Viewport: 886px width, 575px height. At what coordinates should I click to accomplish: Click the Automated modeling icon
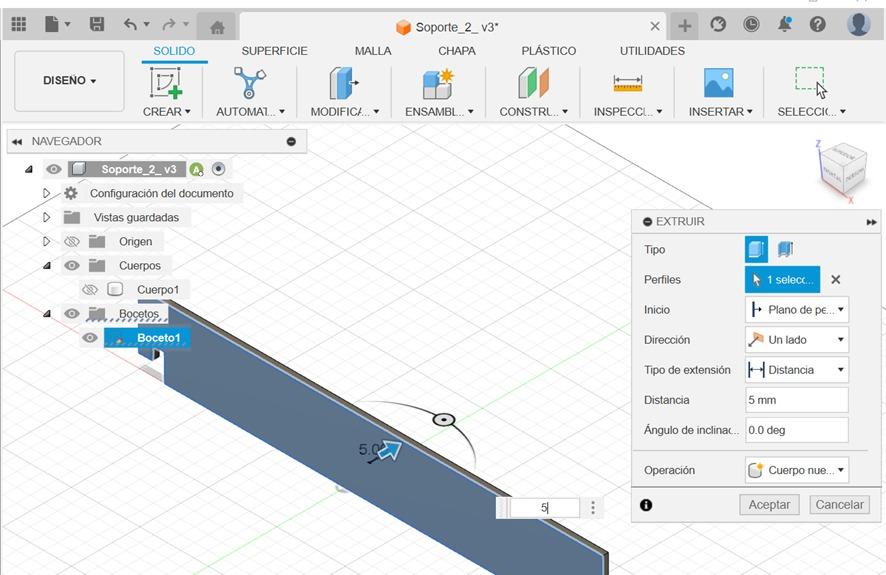pyautogui.click(x=249, y=82)
